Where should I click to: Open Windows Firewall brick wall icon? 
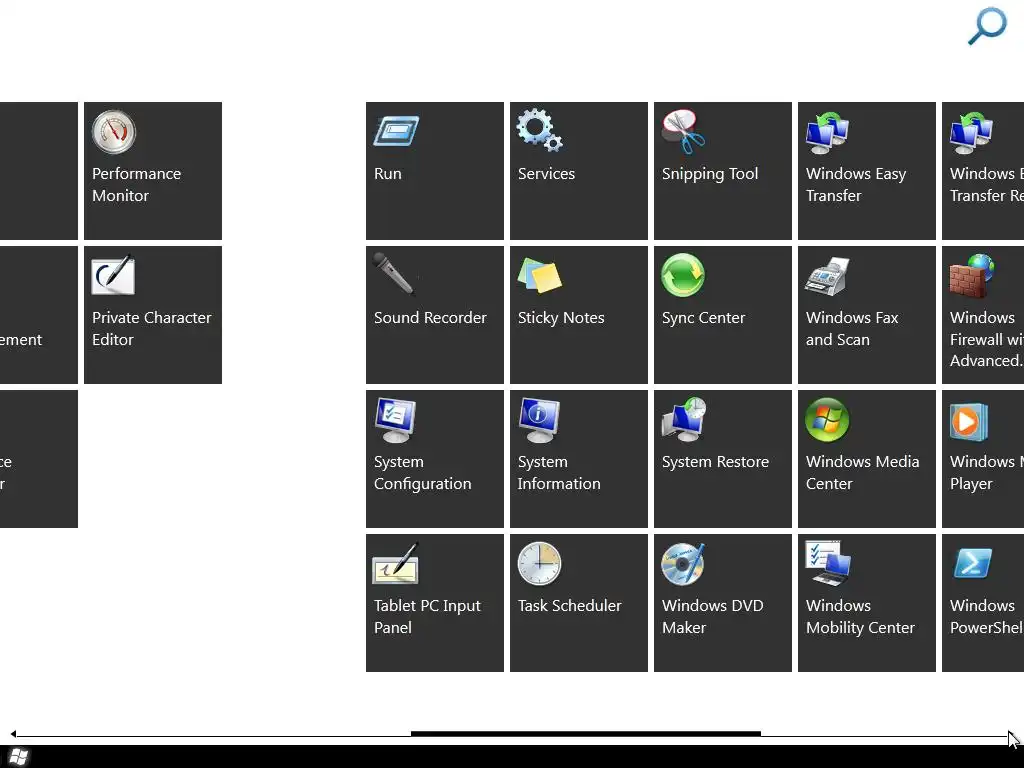pyautogui.click(x=972, y=276)
